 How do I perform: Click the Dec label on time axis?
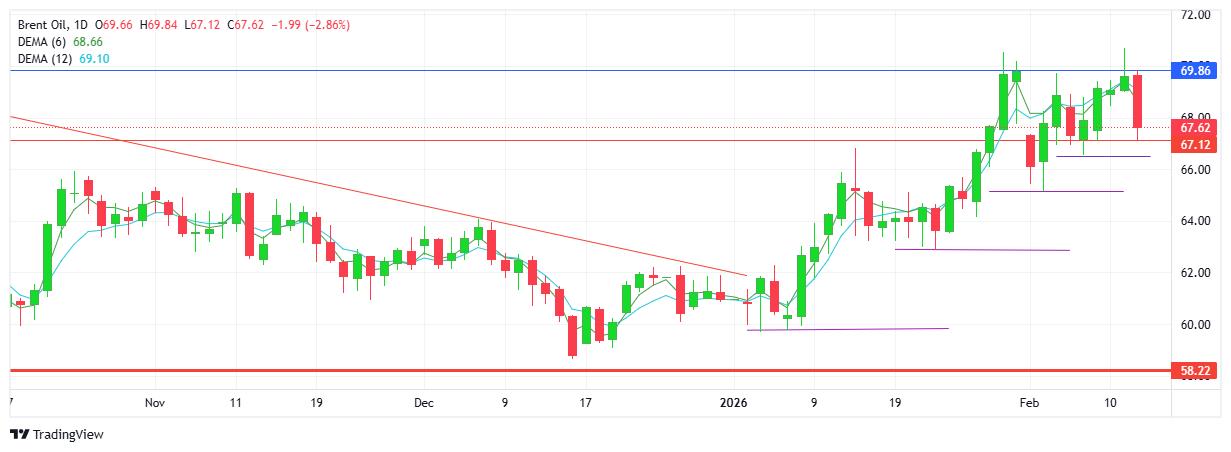423,403
